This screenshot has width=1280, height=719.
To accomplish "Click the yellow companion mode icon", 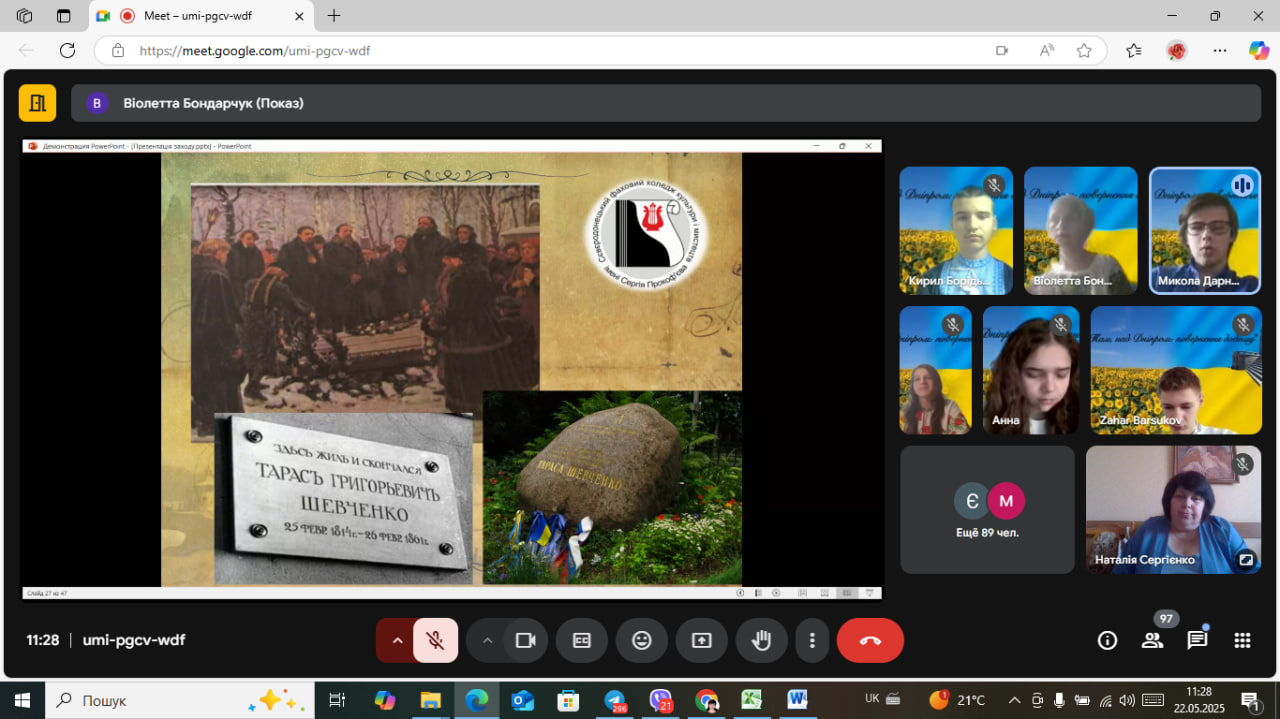I will pyautogui.click(x=38, y=103).
